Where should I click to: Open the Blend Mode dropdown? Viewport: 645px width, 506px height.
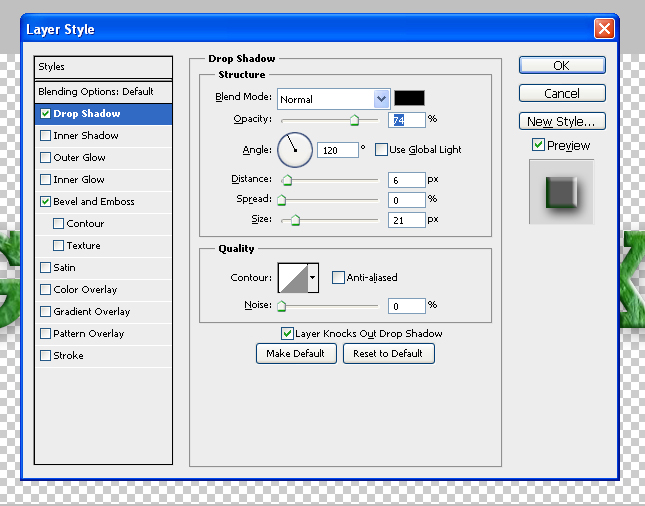(x=381, y=99)
